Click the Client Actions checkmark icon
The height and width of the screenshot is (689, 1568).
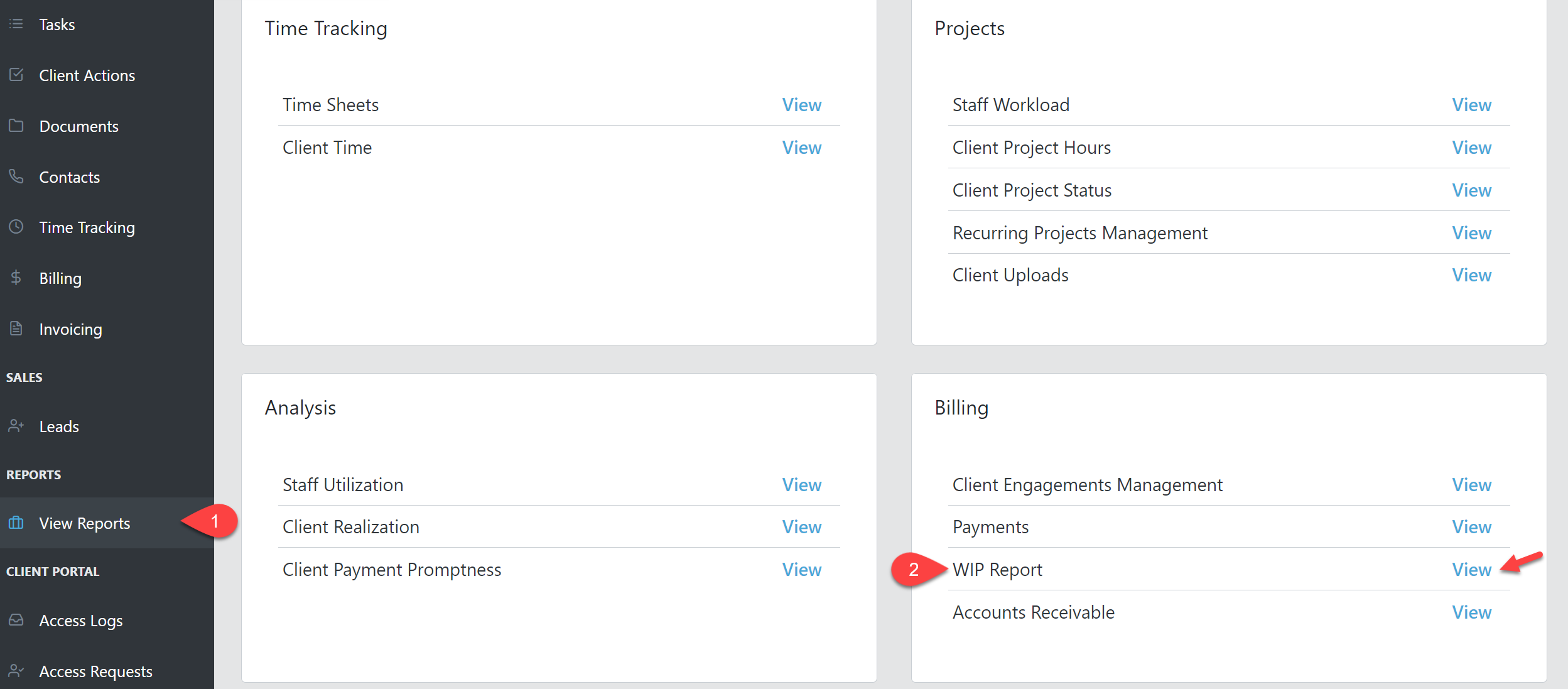pyautogui.click(x=16, y=75)
